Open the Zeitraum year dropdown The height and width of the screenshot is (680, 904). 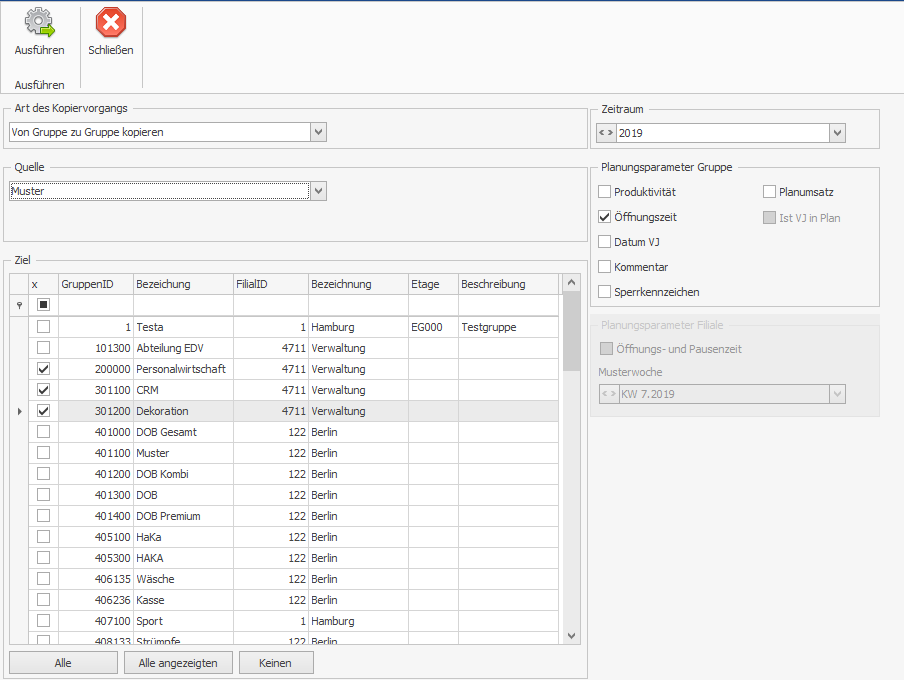pyautogui.click(x=837, y=133)
